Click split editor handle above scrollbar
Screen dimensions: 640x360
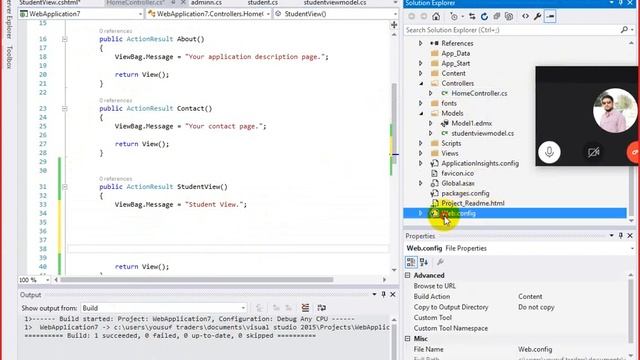pyautogui.click(x=394, y=25)
